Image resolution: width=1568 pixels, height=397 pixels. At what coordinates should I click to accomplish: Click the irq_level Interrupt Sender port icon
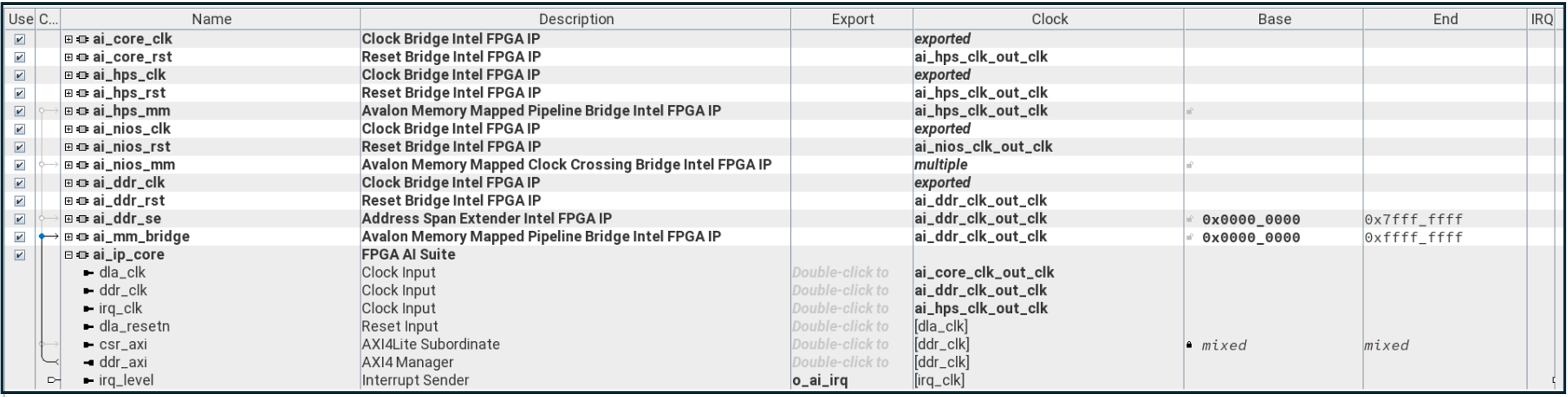tap(89, 380)
